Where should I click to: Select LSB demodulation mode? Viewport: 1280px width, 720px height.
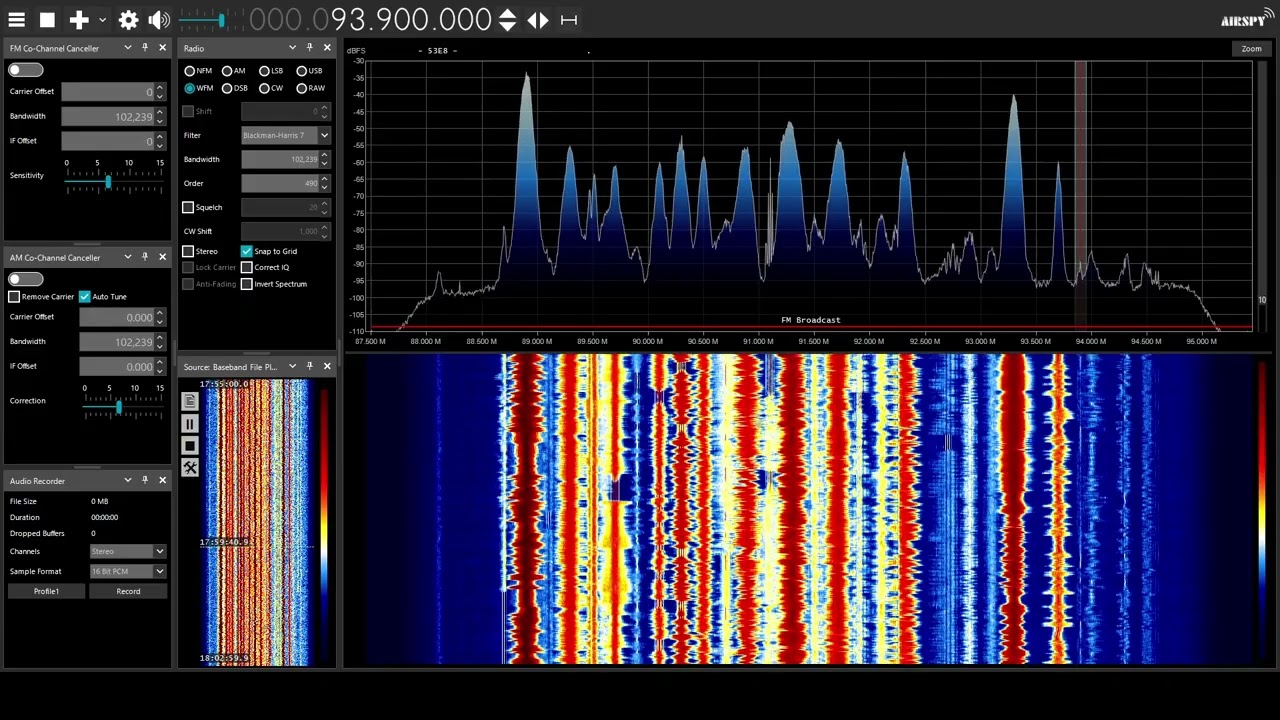pos(264,71)
